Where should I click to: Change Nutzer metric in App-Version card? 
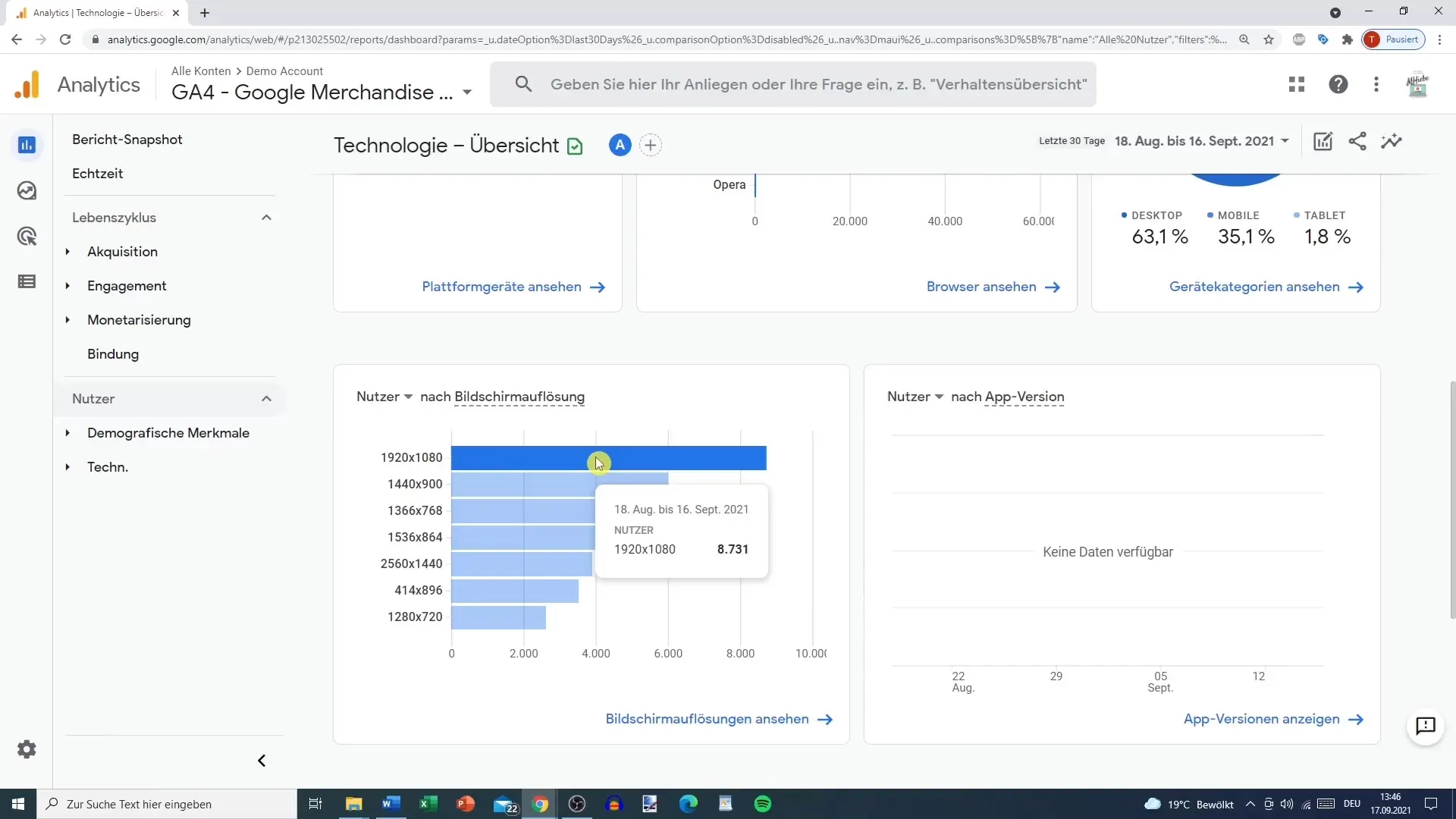coord(915,397)
